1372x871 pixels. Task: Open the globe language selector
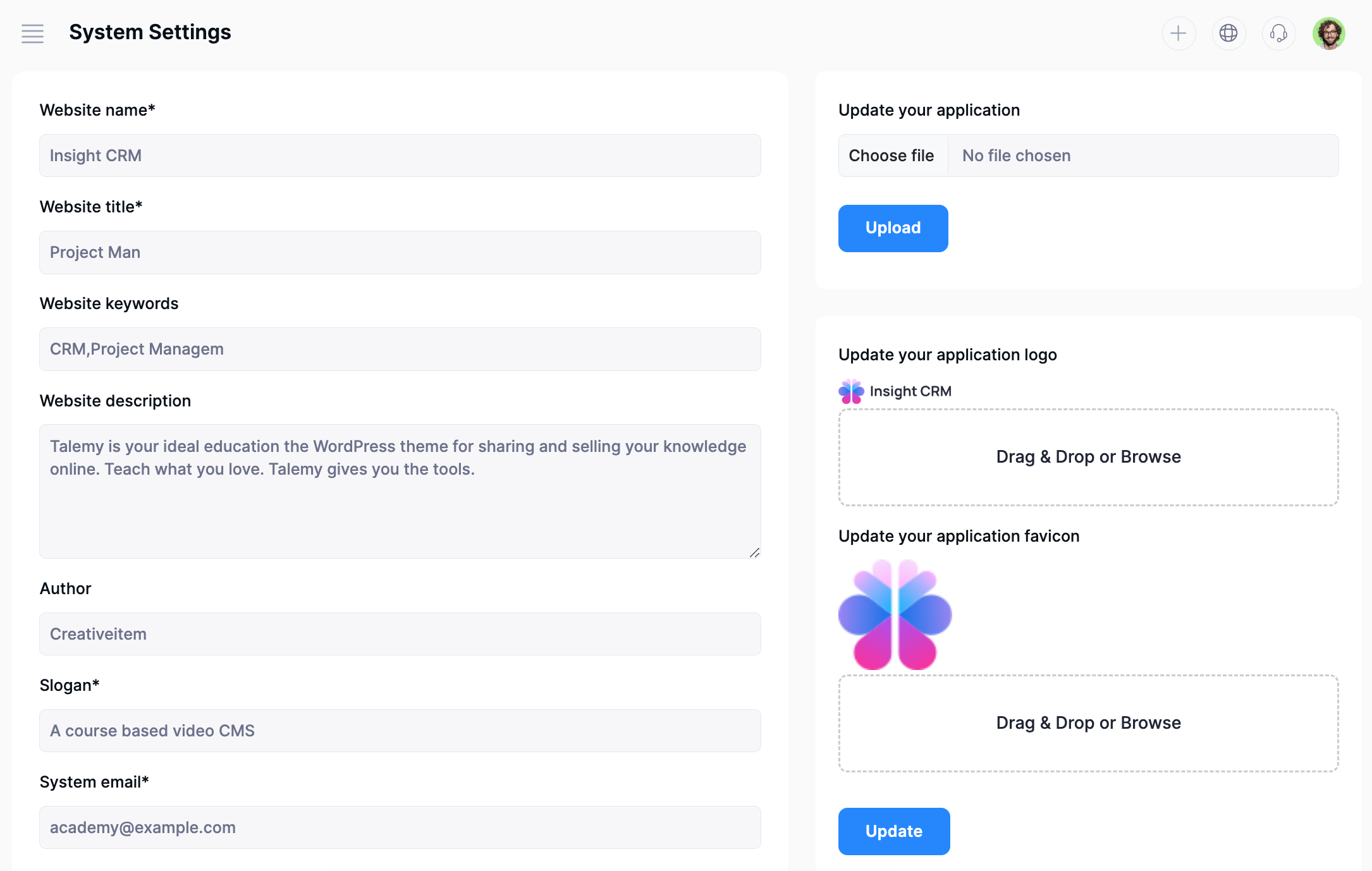(1228, 33)
